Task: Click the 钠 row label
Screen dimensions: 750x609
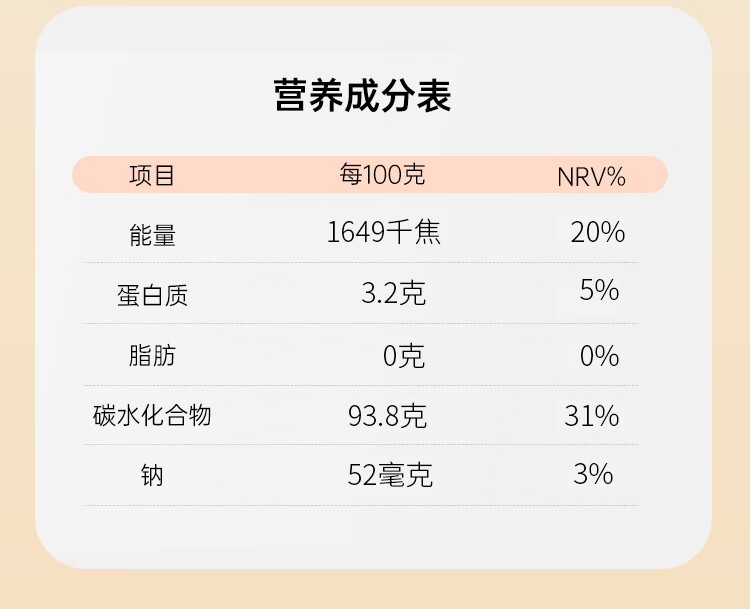Action: (x=152, y=475)
